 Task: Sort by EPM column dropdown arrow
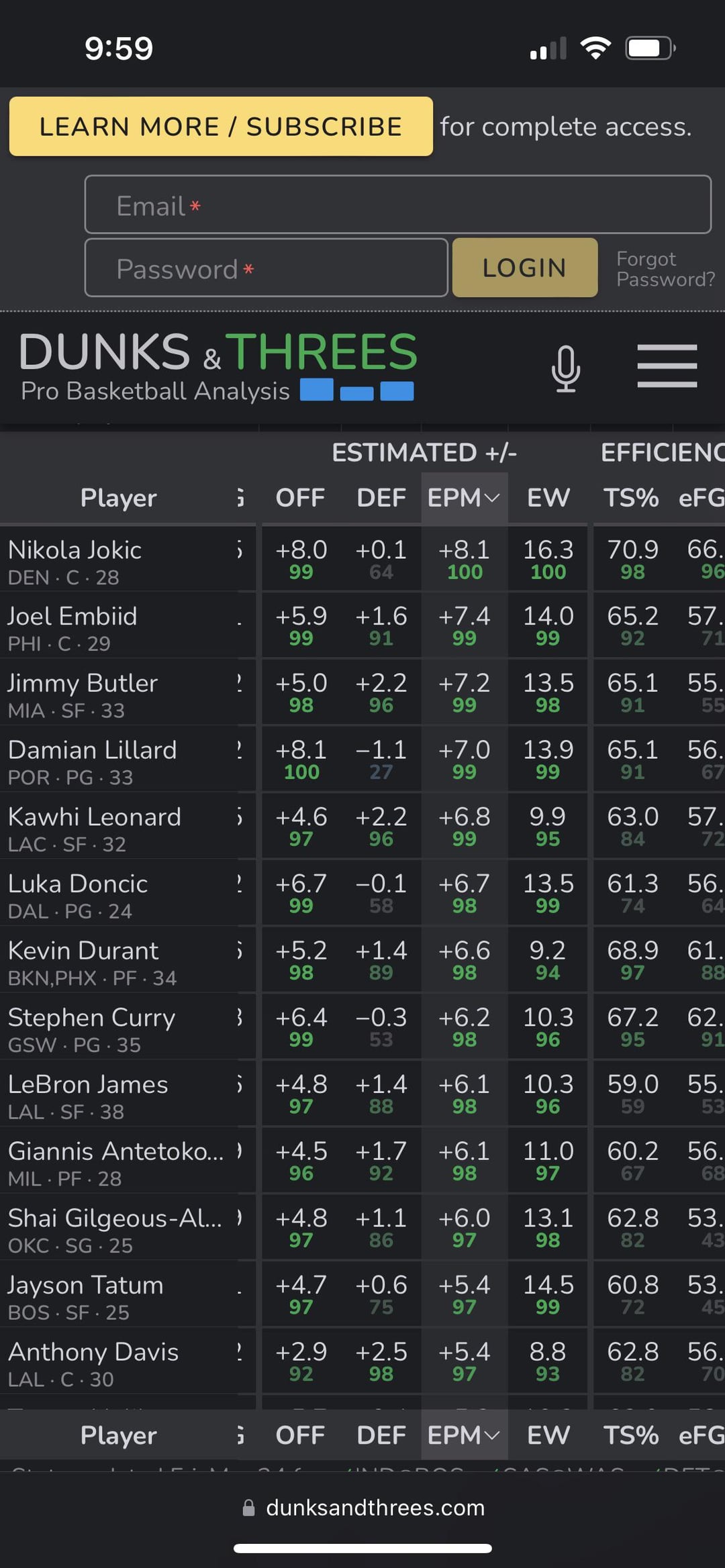(492, 498)
